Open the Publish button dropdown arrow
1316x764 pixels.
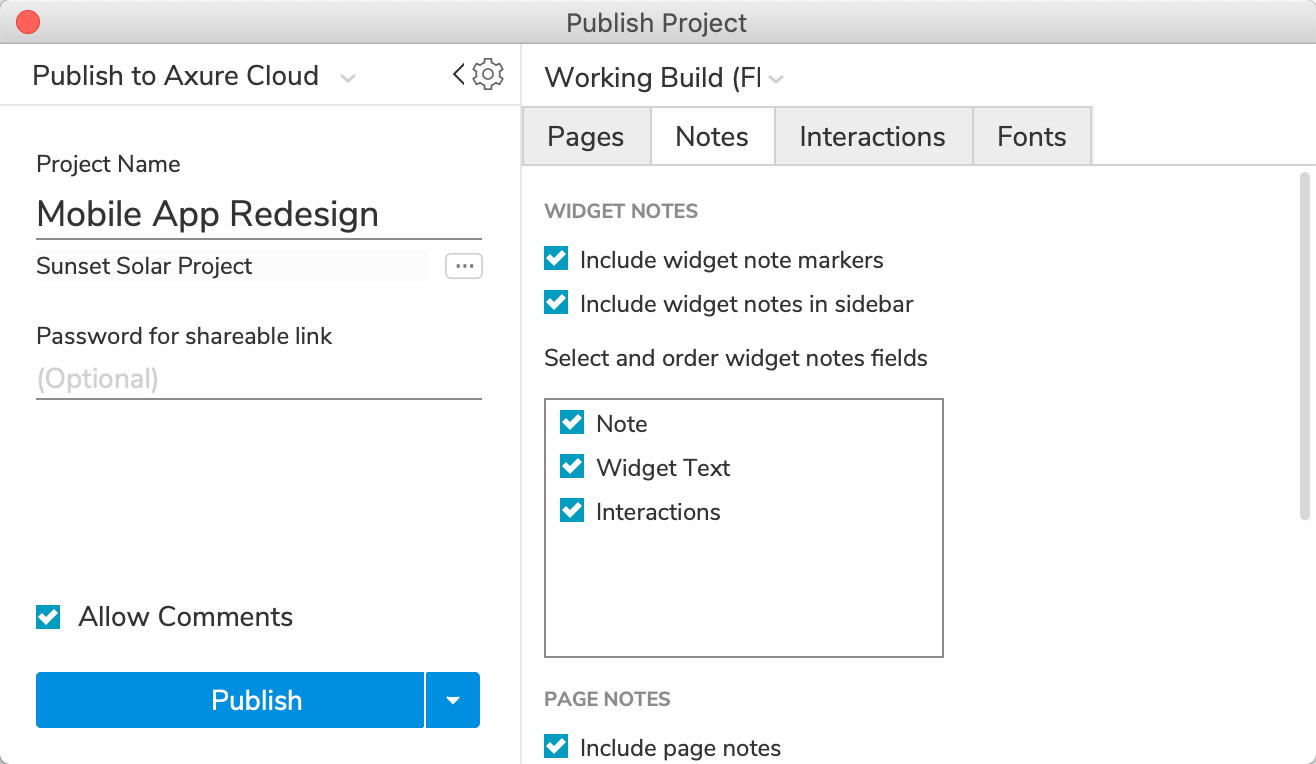[x=453, y=700]
